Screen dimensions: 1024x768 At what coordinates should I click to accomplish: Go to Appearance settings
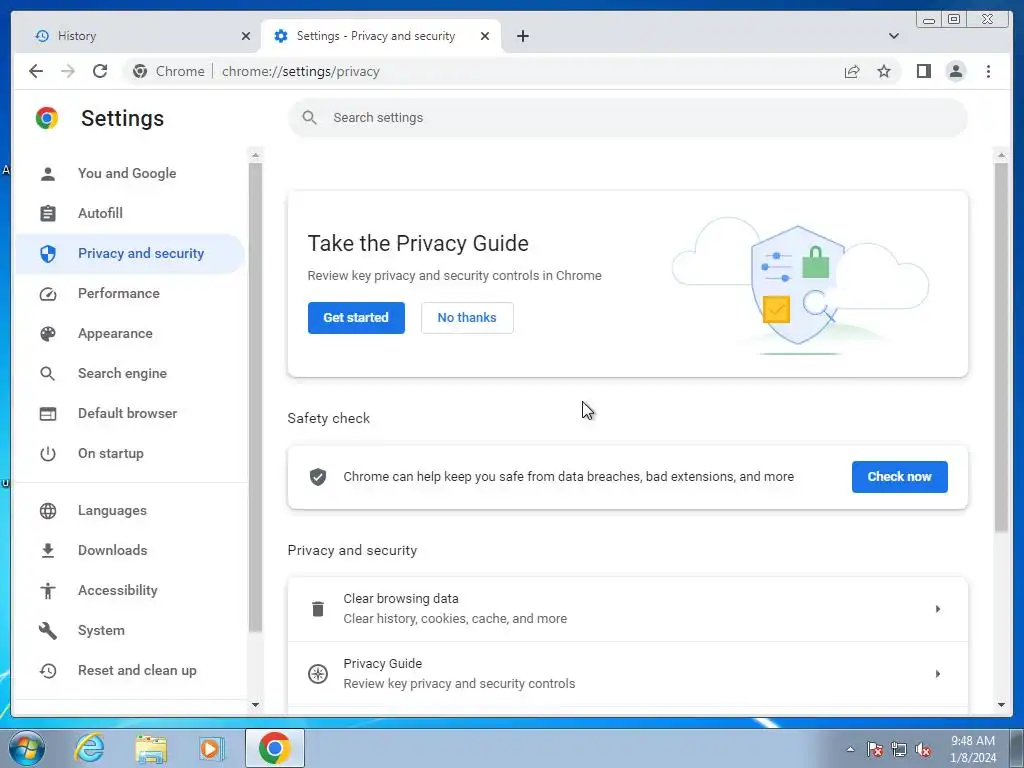116,334
